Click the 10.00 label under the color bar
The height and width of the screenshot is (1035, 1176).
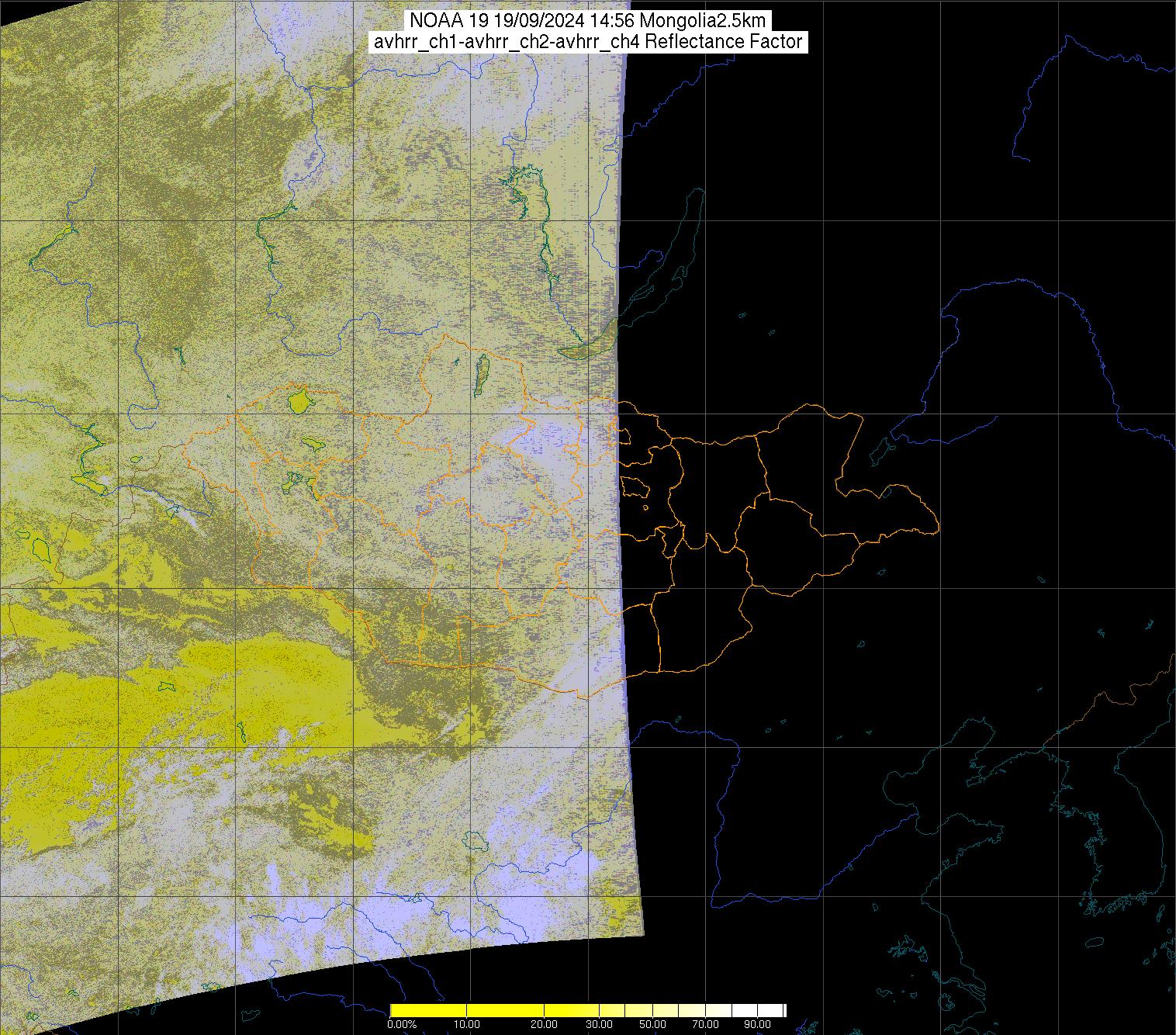pyautogui.click(x=466, y=1024)
